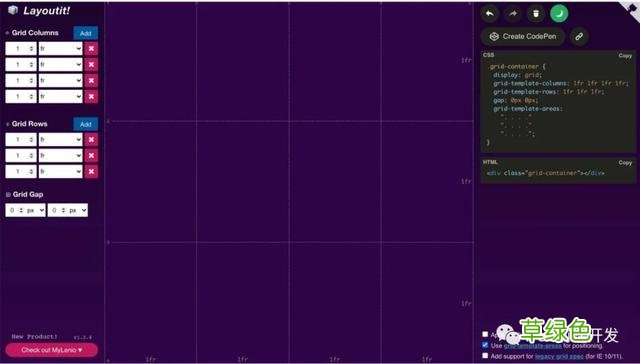
Task: Toggle dark mode with the green moon button
Action: (559, 13)
